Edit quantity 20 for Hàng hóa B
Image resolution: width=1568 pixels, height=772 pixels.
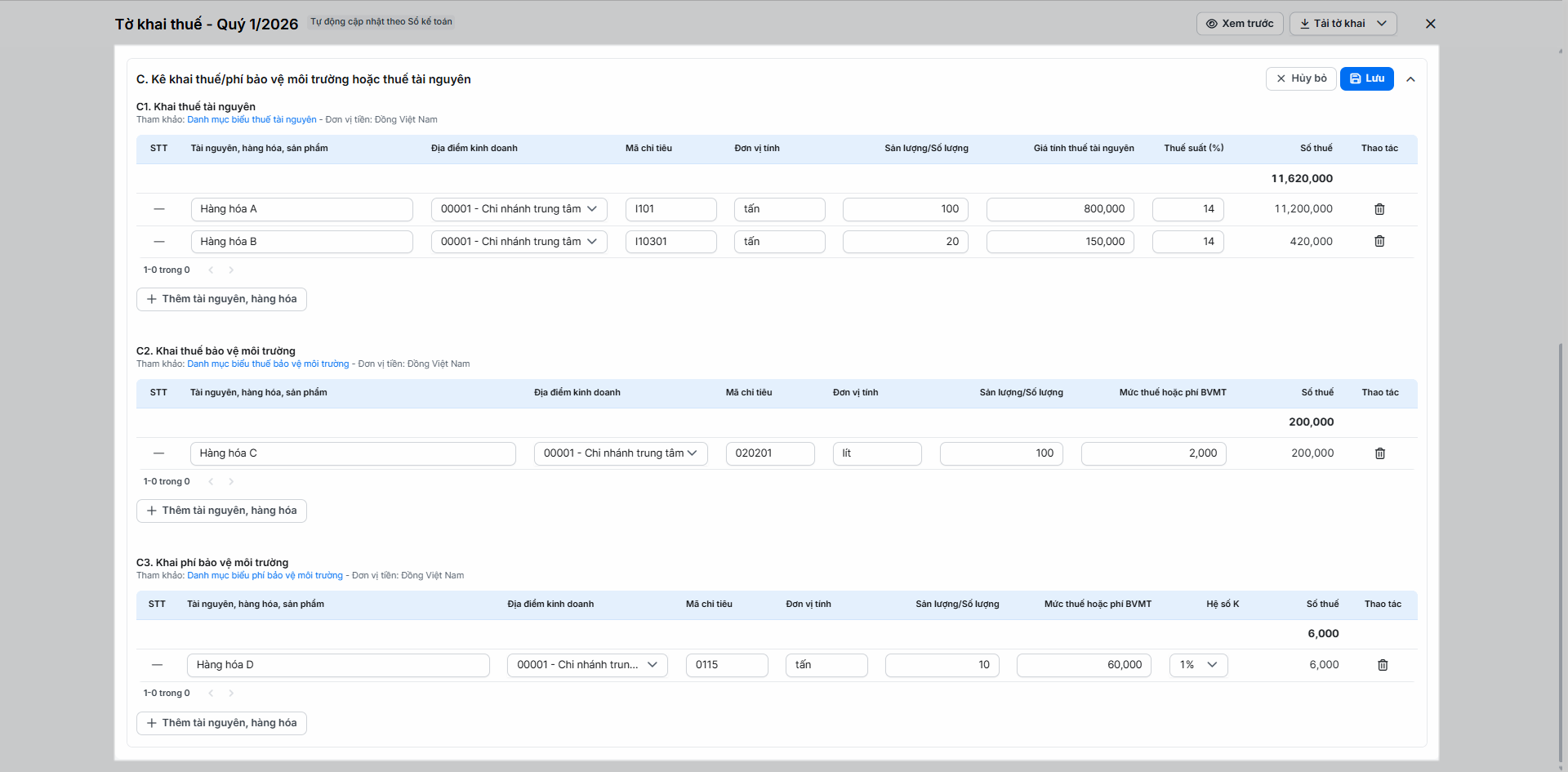[905, 242]
